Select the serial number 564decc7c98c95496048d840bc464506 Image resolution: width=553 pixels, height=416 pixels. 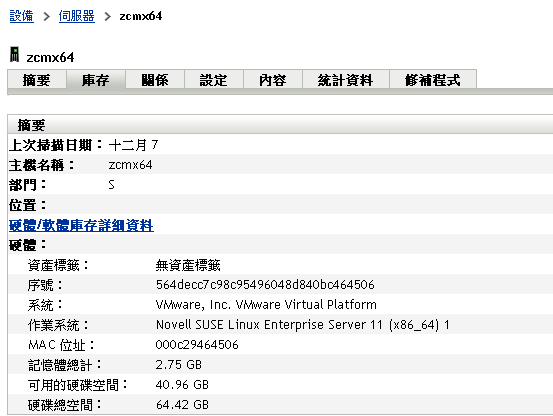point(265,285)
